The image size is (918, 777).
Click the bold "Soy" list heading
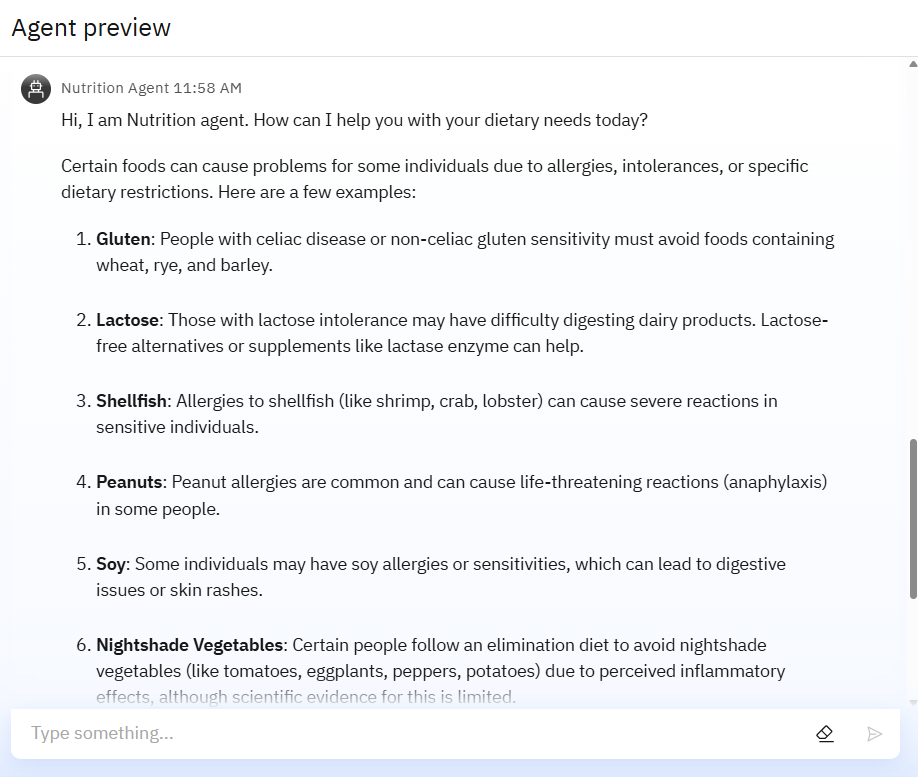(111, 564)
